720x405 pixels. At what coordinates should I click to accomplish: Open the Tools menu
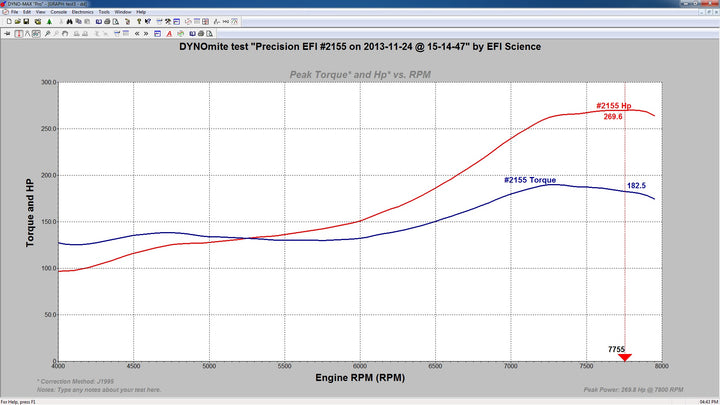[104, 11]
